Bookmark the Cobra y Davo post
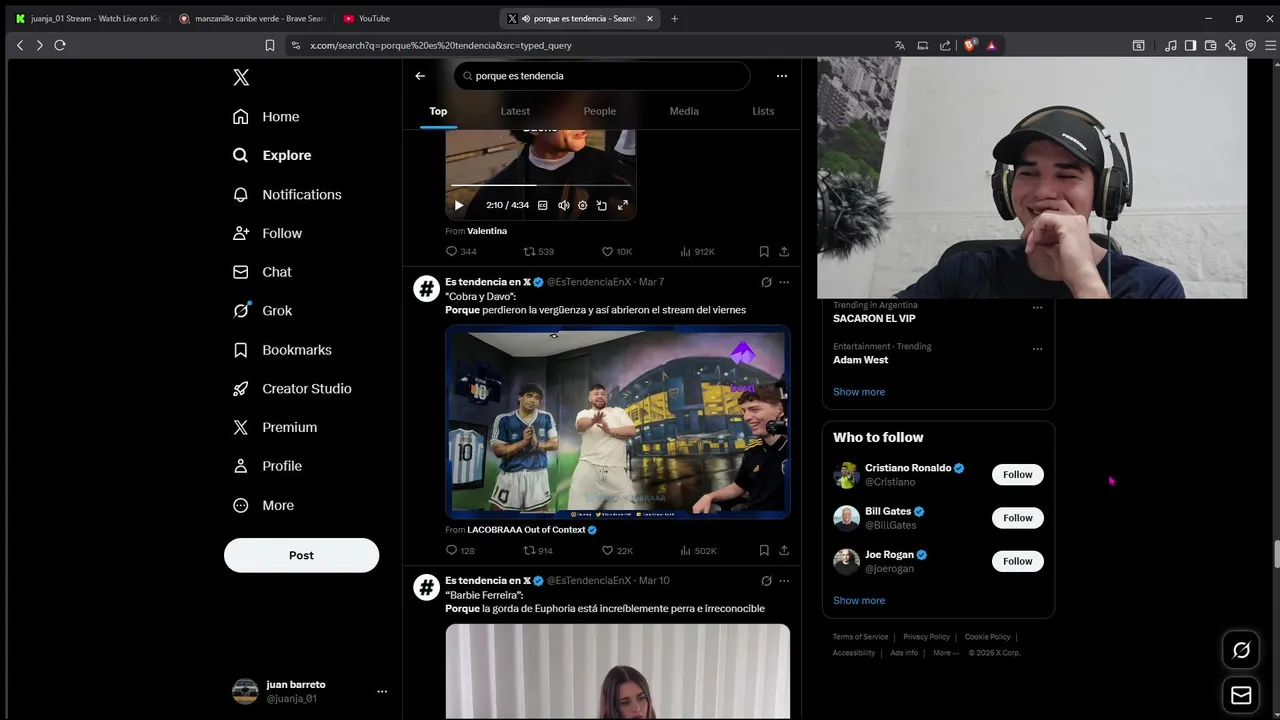Viewport: 1280px width, 720px height. [764, 551]
